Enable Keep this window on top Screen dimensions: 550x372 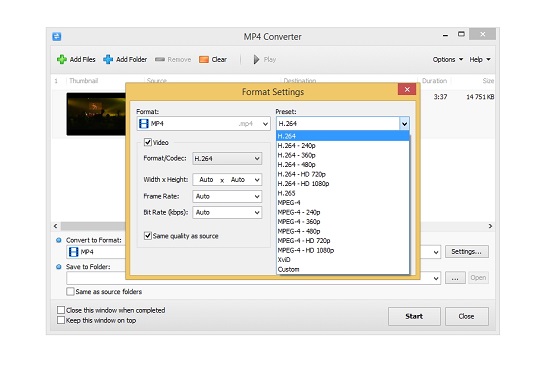click(61, 320)
